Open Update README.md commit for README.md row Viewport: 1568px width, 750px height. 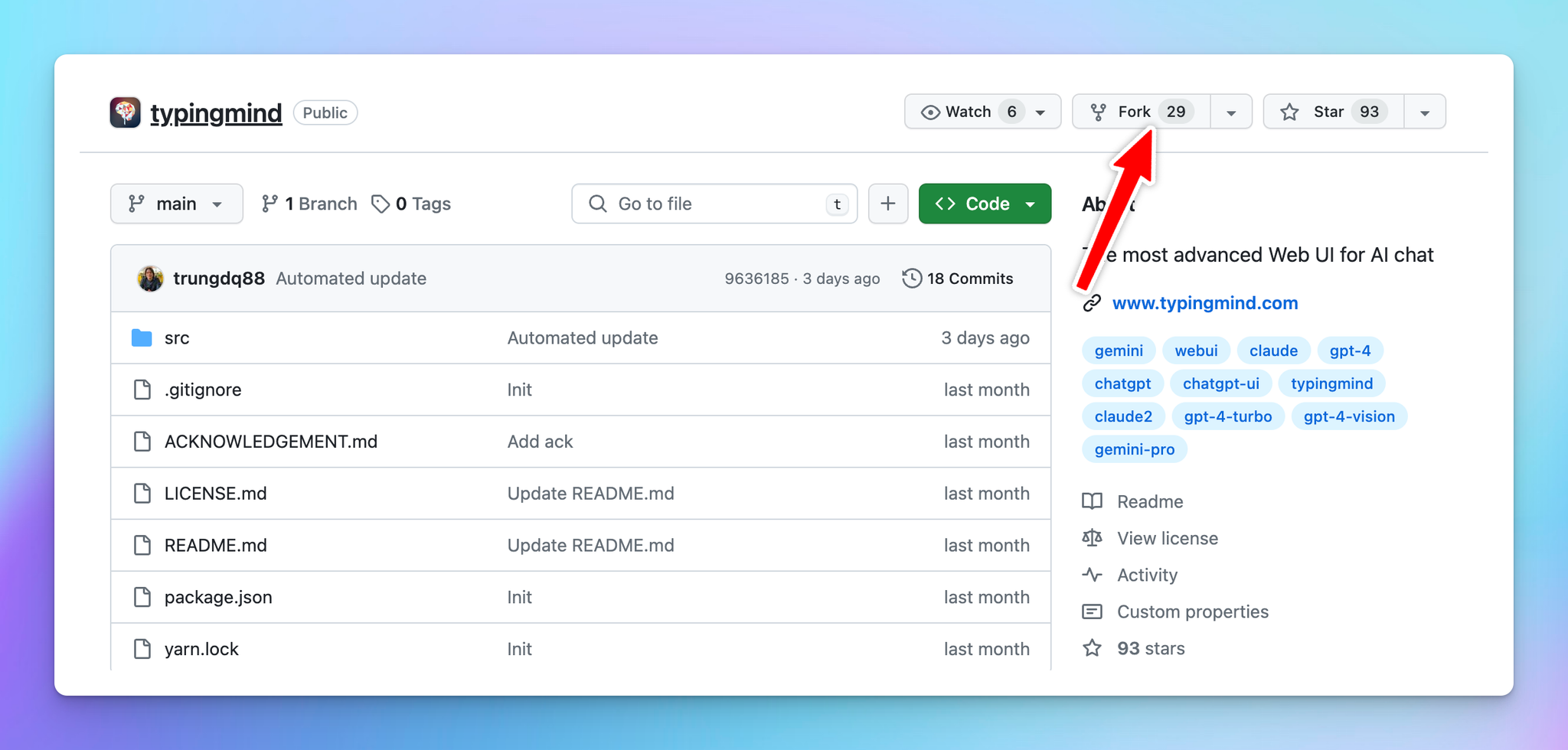(590, 546)
